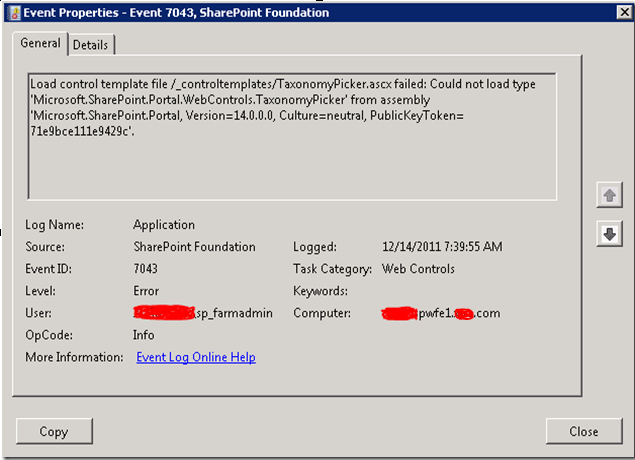635x460 pixels.
Task: Select the Level value Error
Action: pyautogui.click(x=146, y=291)
